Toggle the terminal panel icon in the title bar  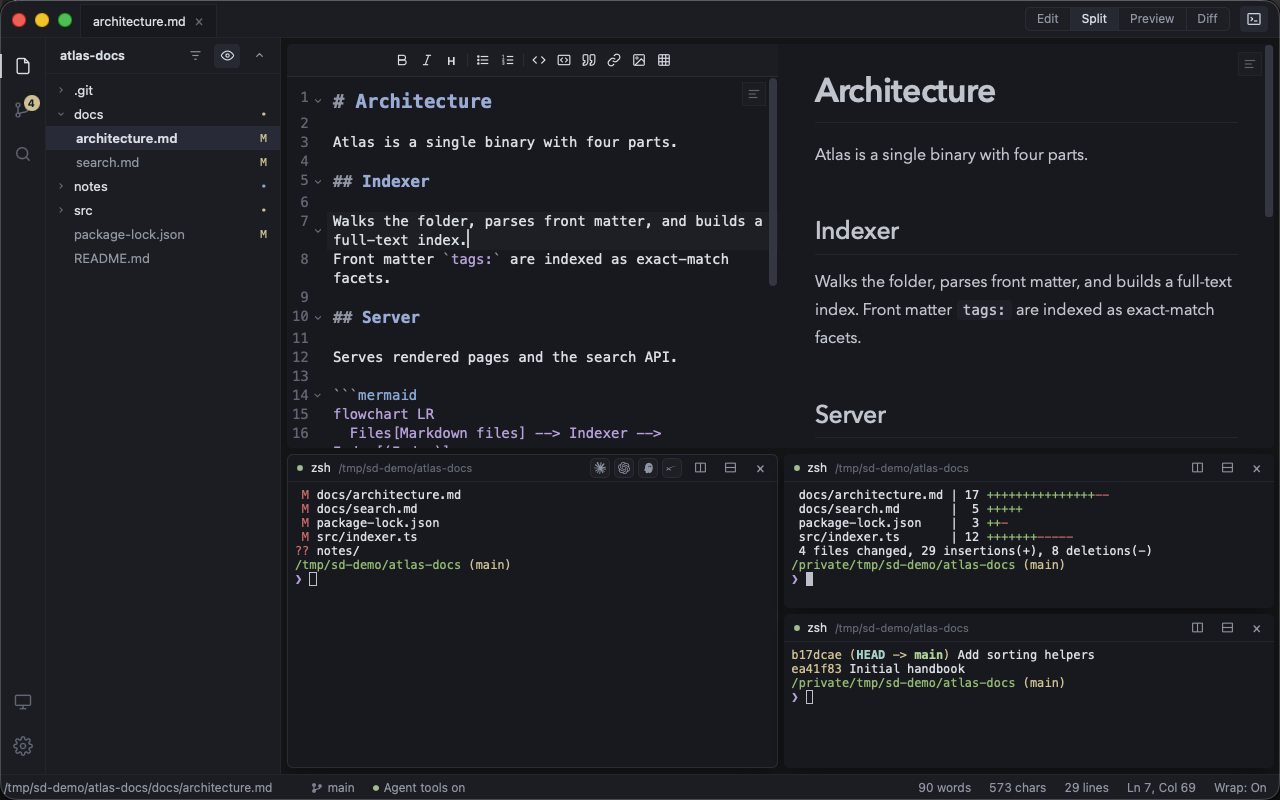click(1253, 19)
